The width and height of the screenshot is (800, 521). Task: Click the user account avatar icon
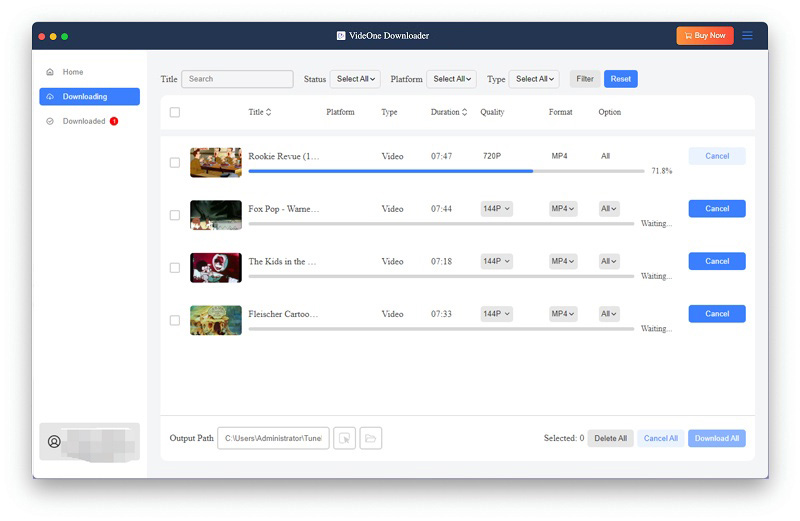pyautogui.click(x=54, y=441)
